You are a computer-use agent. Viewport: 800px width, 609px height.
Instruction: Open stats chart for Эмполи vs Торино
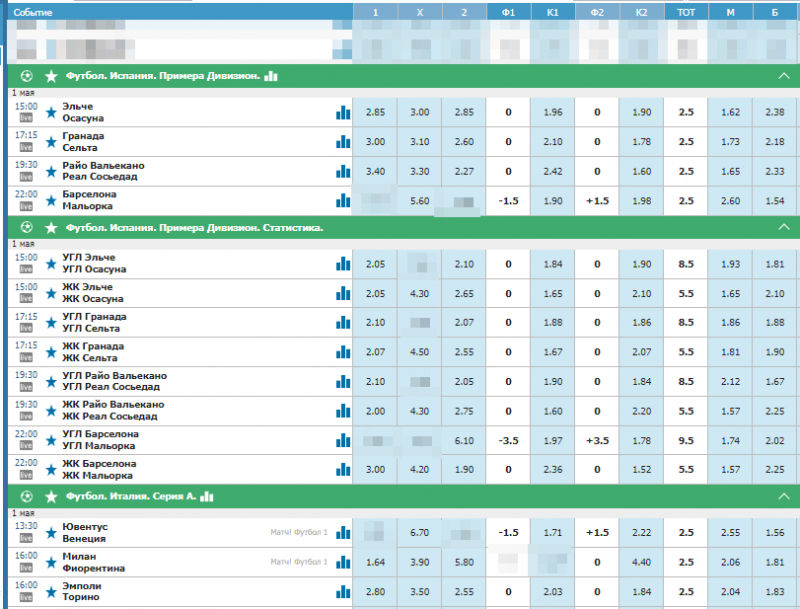(343, 592)
